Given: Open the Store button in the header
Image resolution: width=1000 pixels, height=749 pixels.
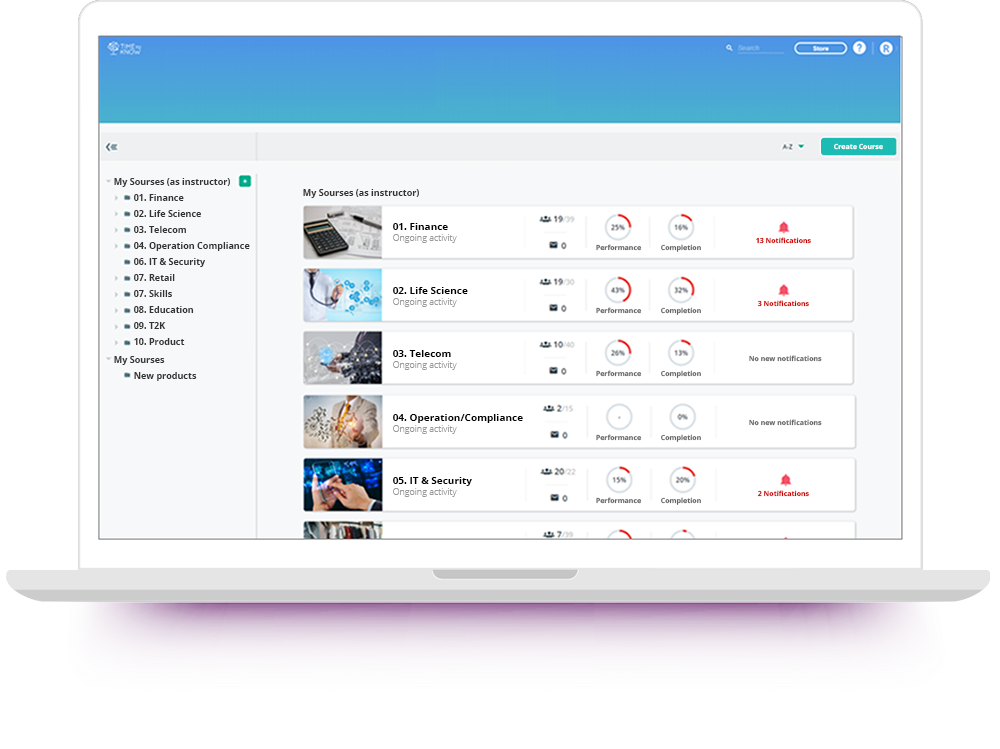Looking at the screenshot, I should tap(820, 47).
